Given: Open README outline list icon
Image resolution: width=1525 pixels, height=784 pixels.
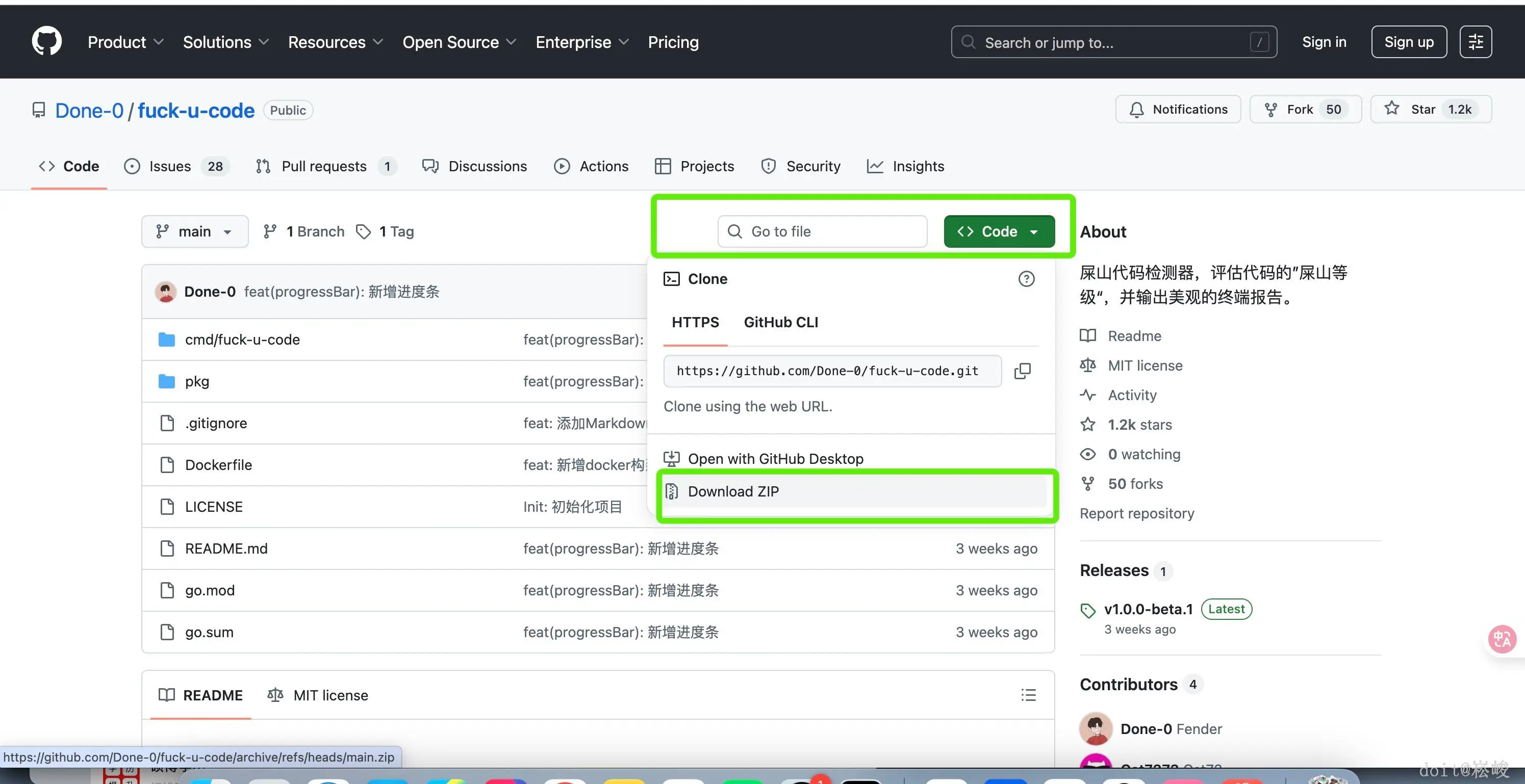Looking at the screenshot, I should (x=1028, y=695).
